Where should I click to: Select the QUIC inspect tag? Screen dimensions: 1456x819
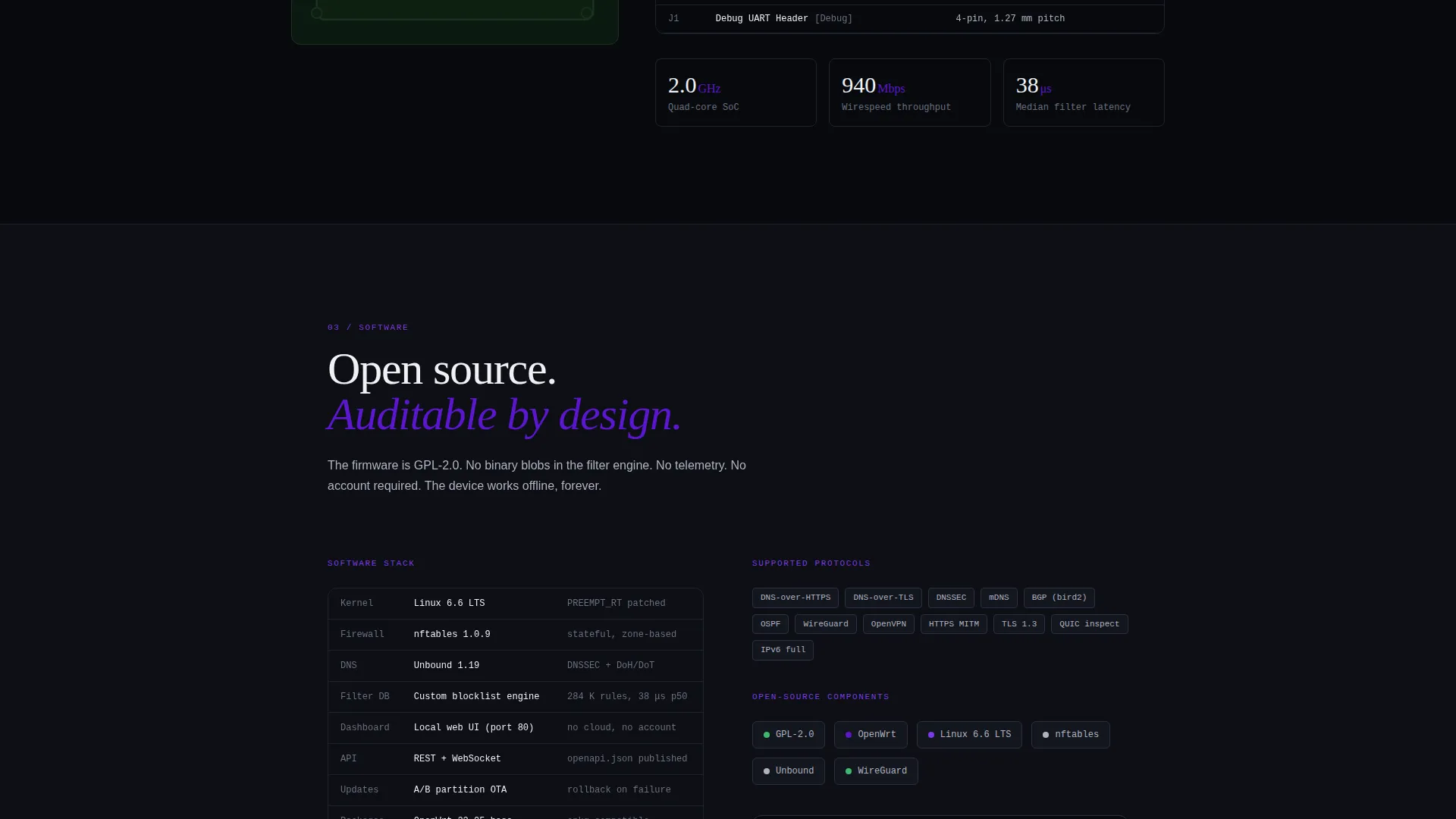1090,624
